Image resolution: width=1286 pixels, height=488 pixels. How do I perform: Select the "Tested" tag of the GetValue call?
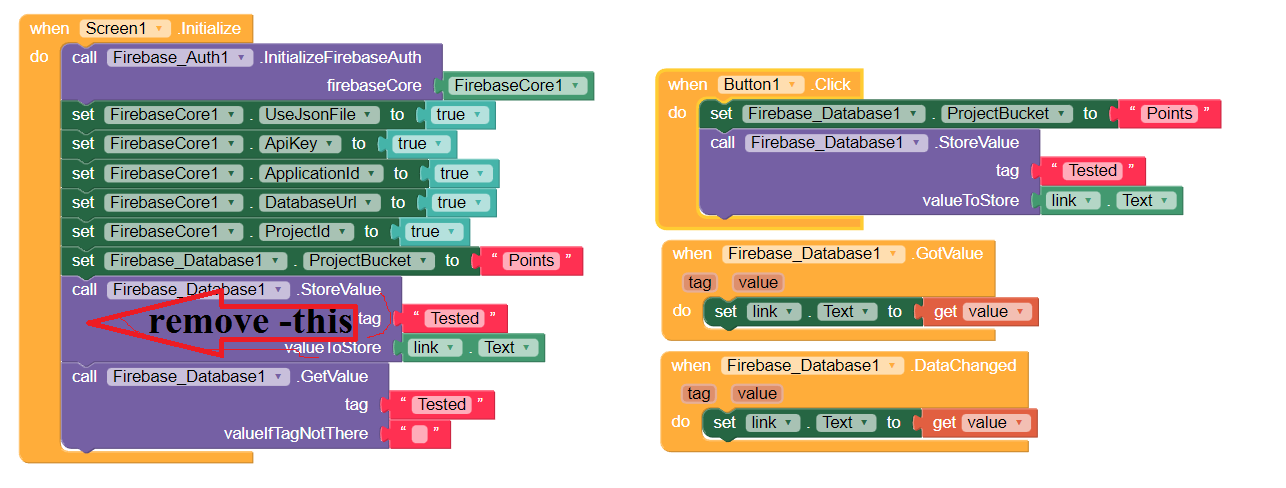442,404
